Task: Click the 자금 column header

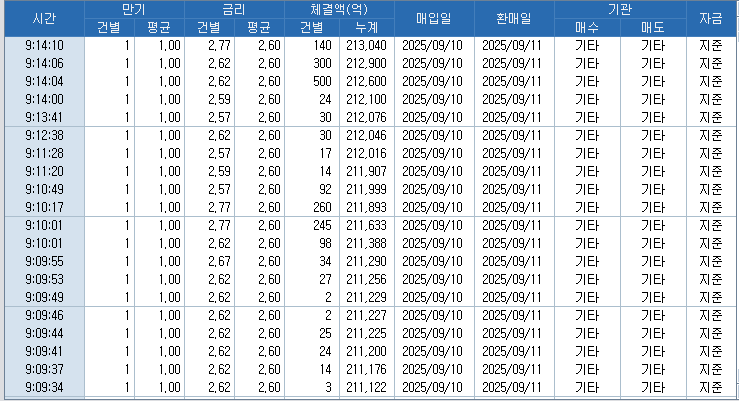Action: pos(711,18)
